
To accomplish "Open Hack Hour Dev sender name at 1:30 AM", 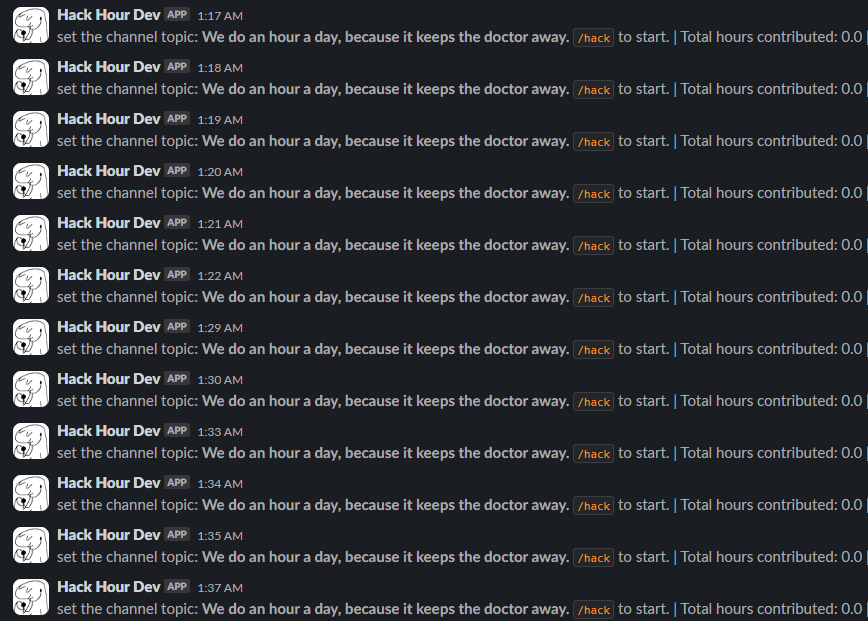I will click(x=108, y=379).
